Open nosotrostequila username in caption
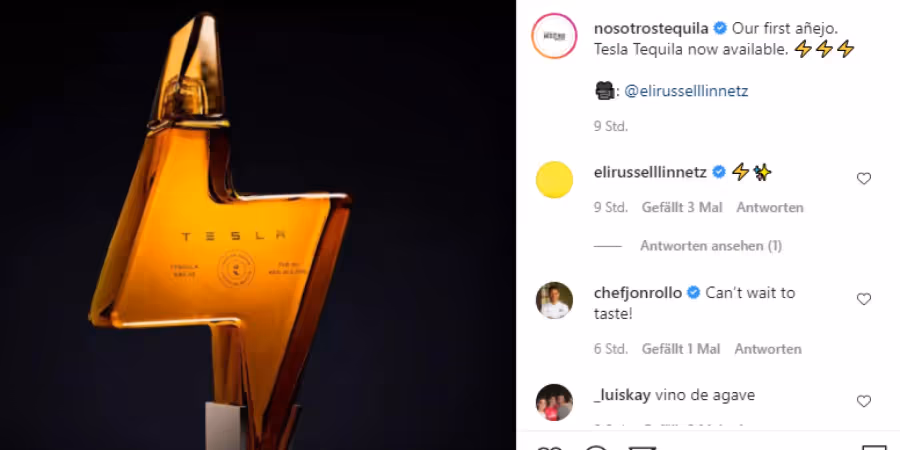This screenshot has width=900, height=450. tap(651, 29)
